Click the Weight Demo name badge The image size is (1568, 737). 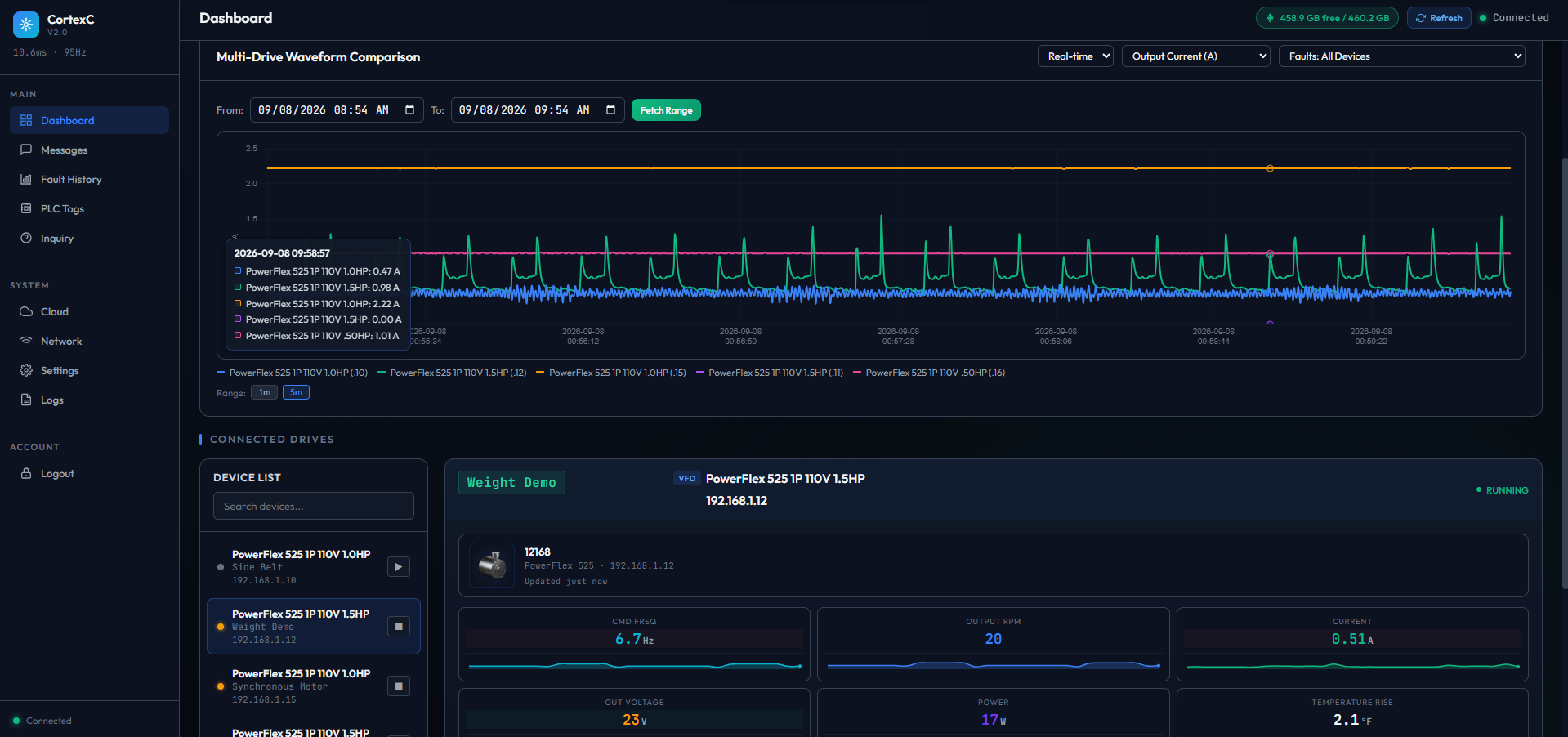click(x=511, y=483)
